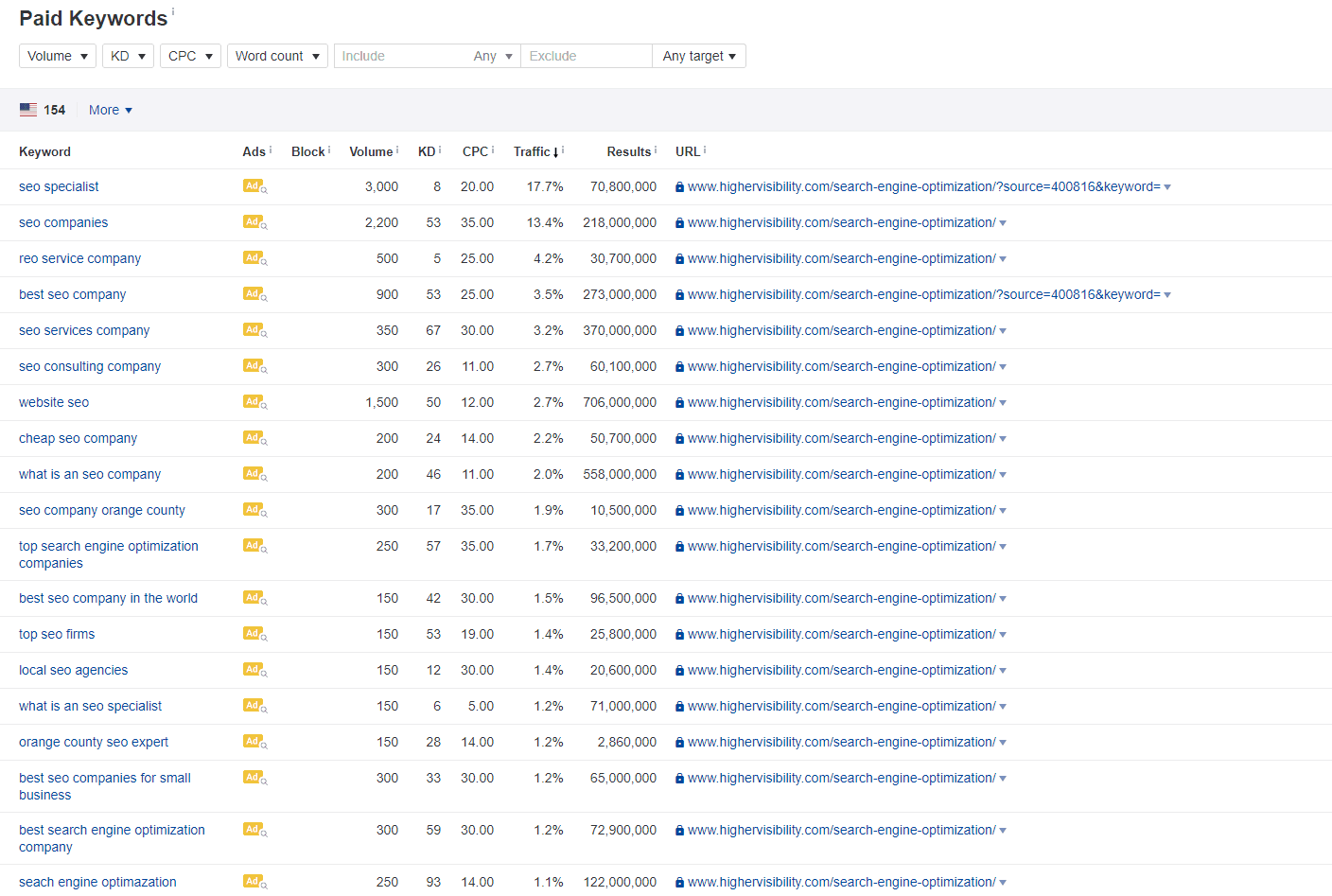Expand the URL dropdown arrow for "seo specialist"

point(1167,186)
